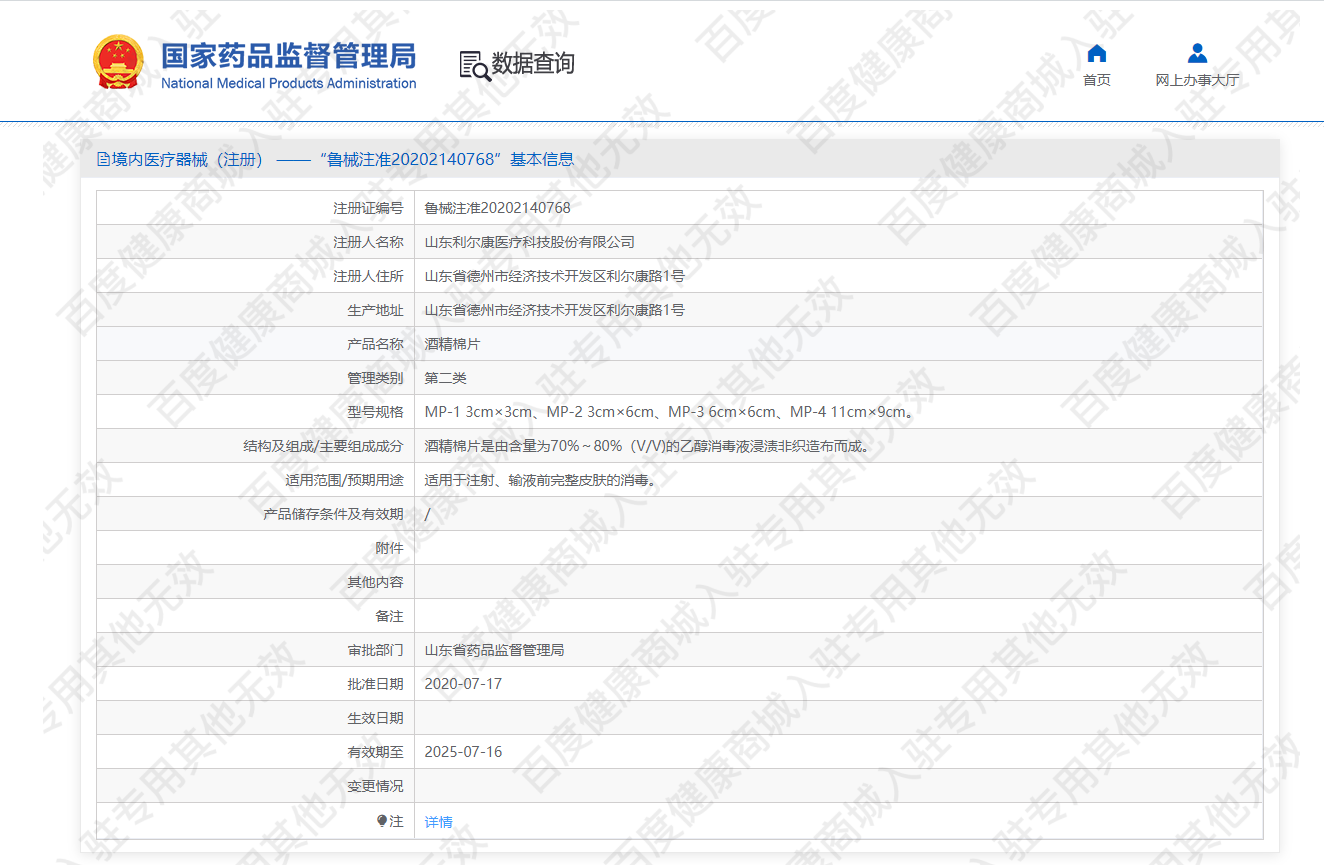Click the 型号规格 label
Image resolution: width=1324 pixels, height=865 pixels.
point(375,412)
